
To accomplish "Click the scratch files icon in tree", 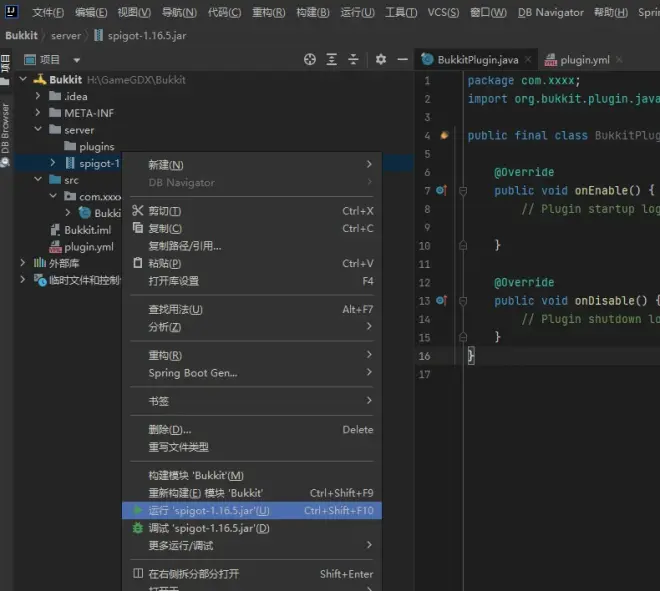I will point(40,280).
